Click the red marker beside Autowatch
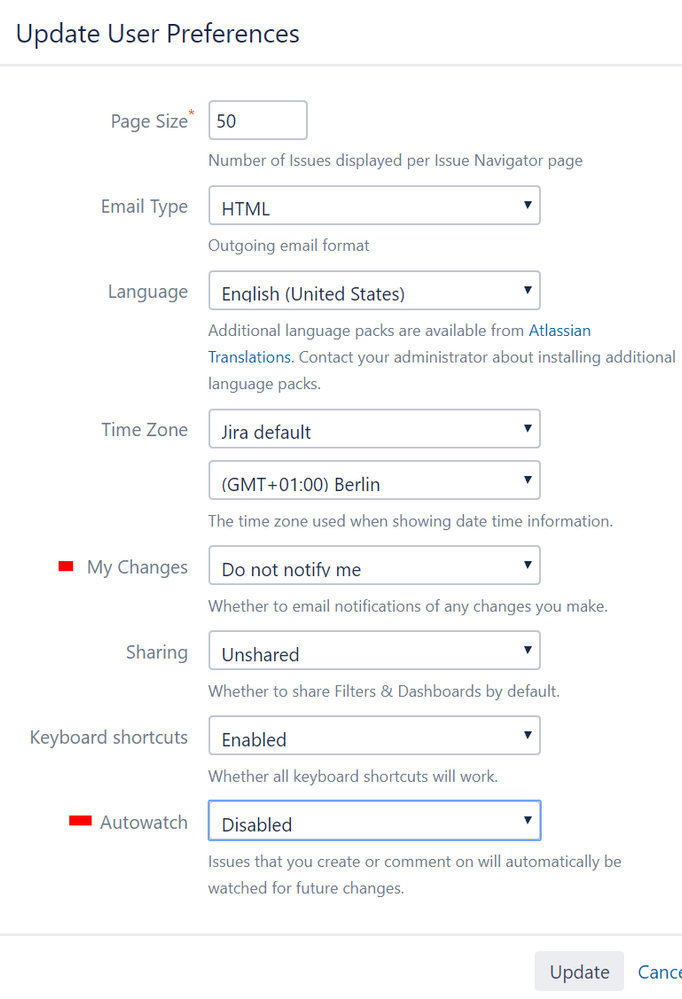The image size is (682, 999). pos(80,821)
